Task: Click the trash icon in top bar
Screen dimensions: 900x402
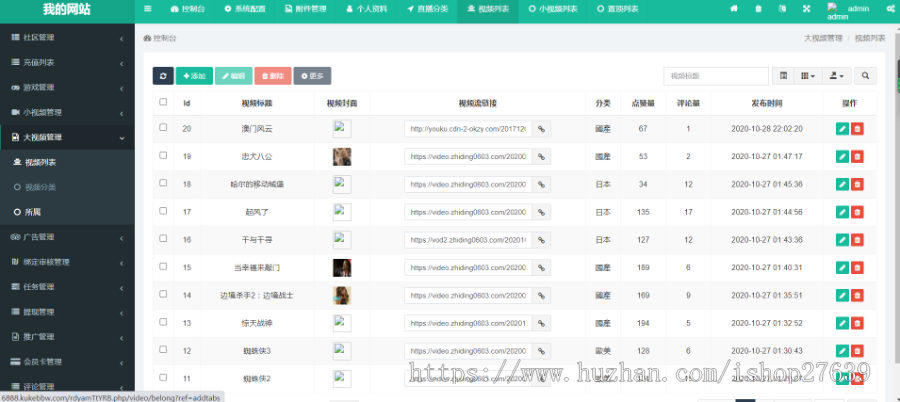Action: click(x=758, y=9)
